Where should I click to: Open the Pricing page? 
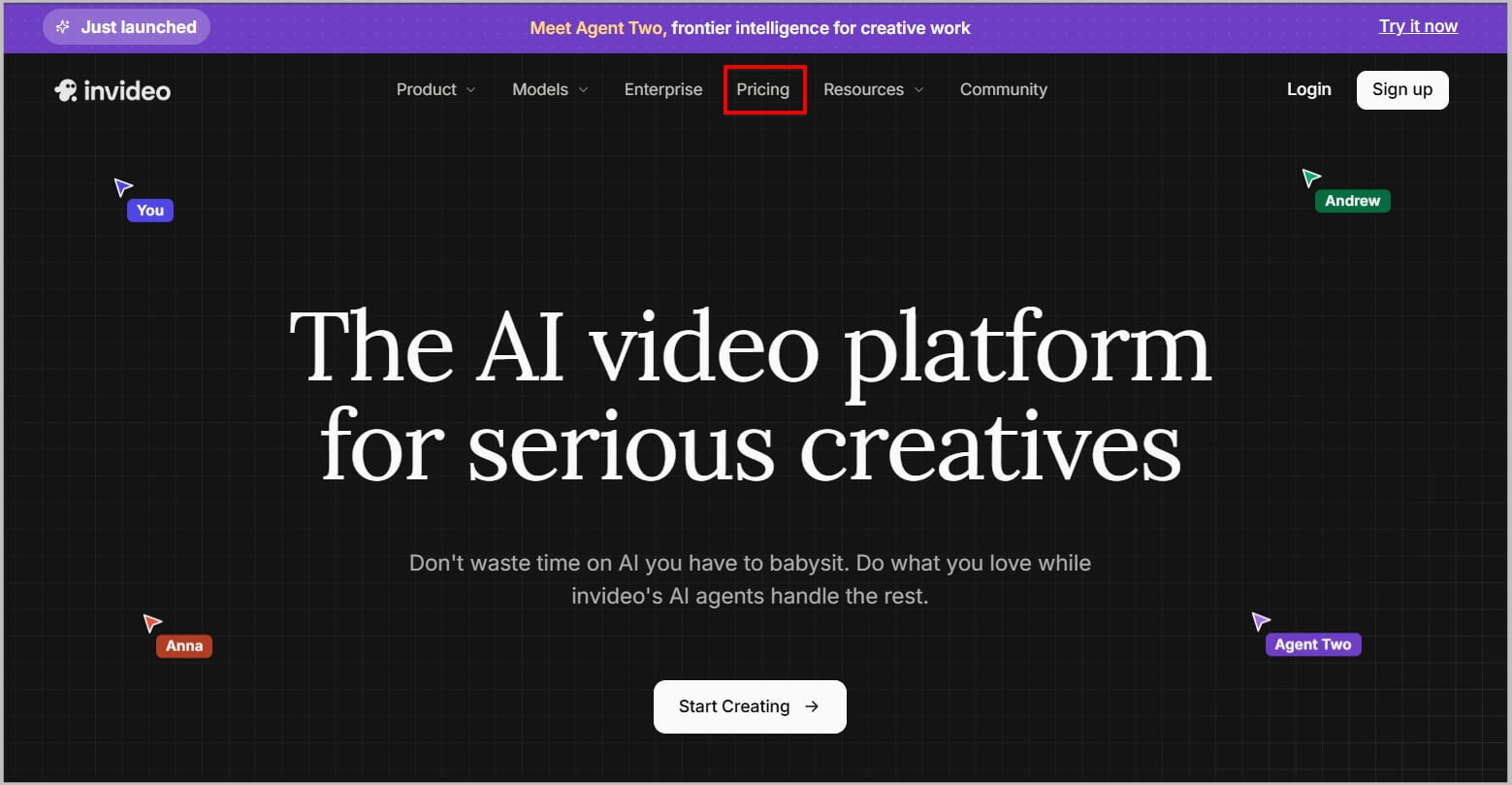(763, 89)
